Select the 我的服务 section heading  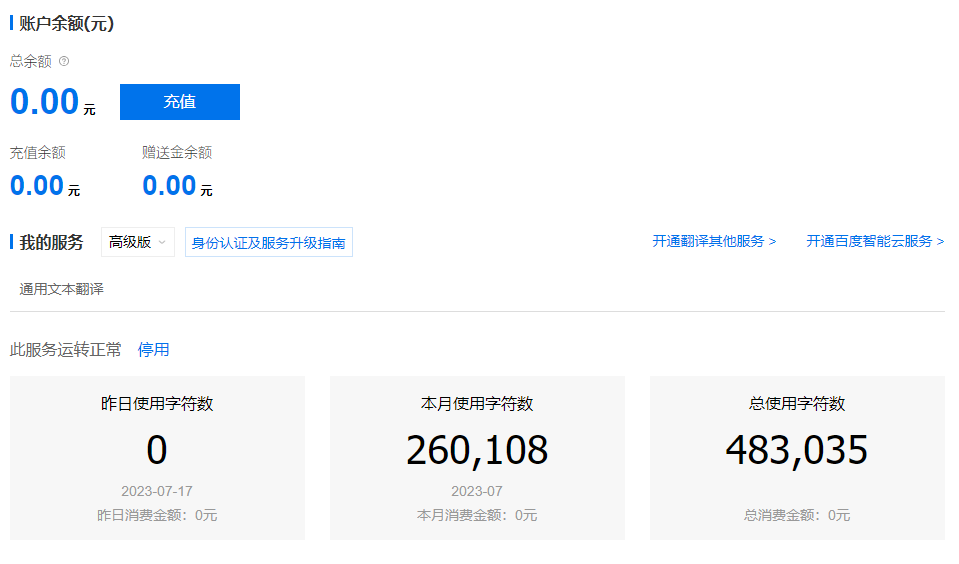[x=51, y=242]
